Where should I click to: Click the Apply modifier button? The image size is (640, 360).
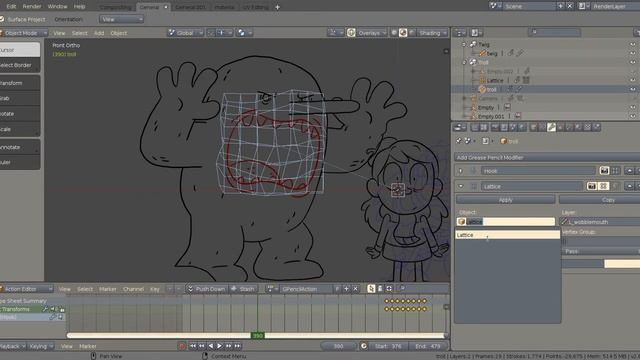point(505,200)
